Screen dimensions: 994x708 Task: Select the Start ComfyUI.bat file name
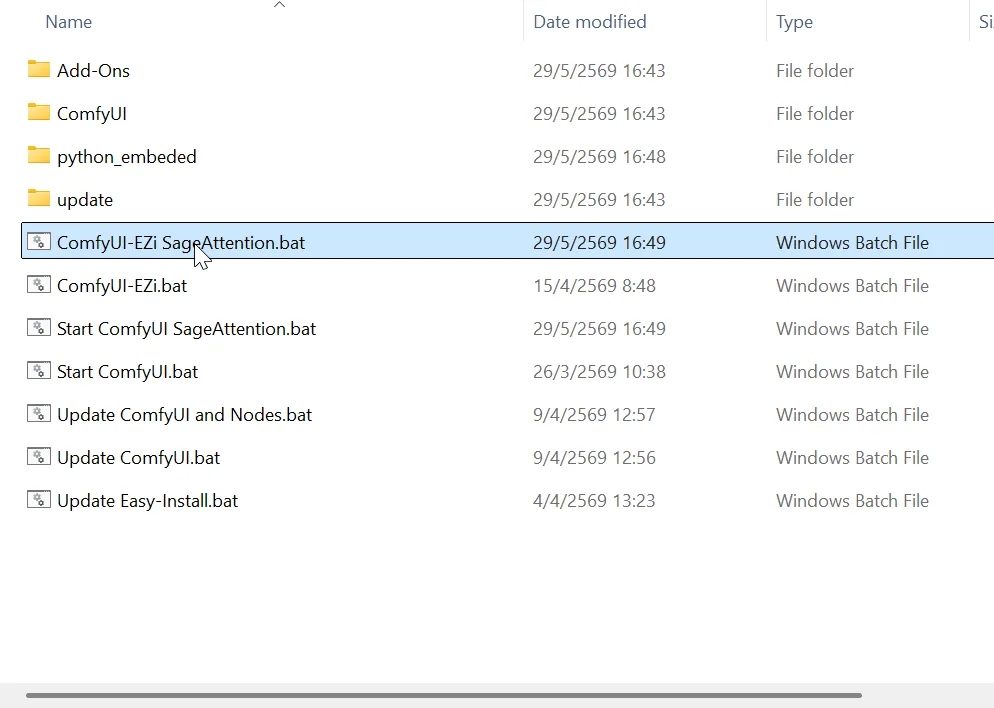pyautogui.click(x=127, y=372)
